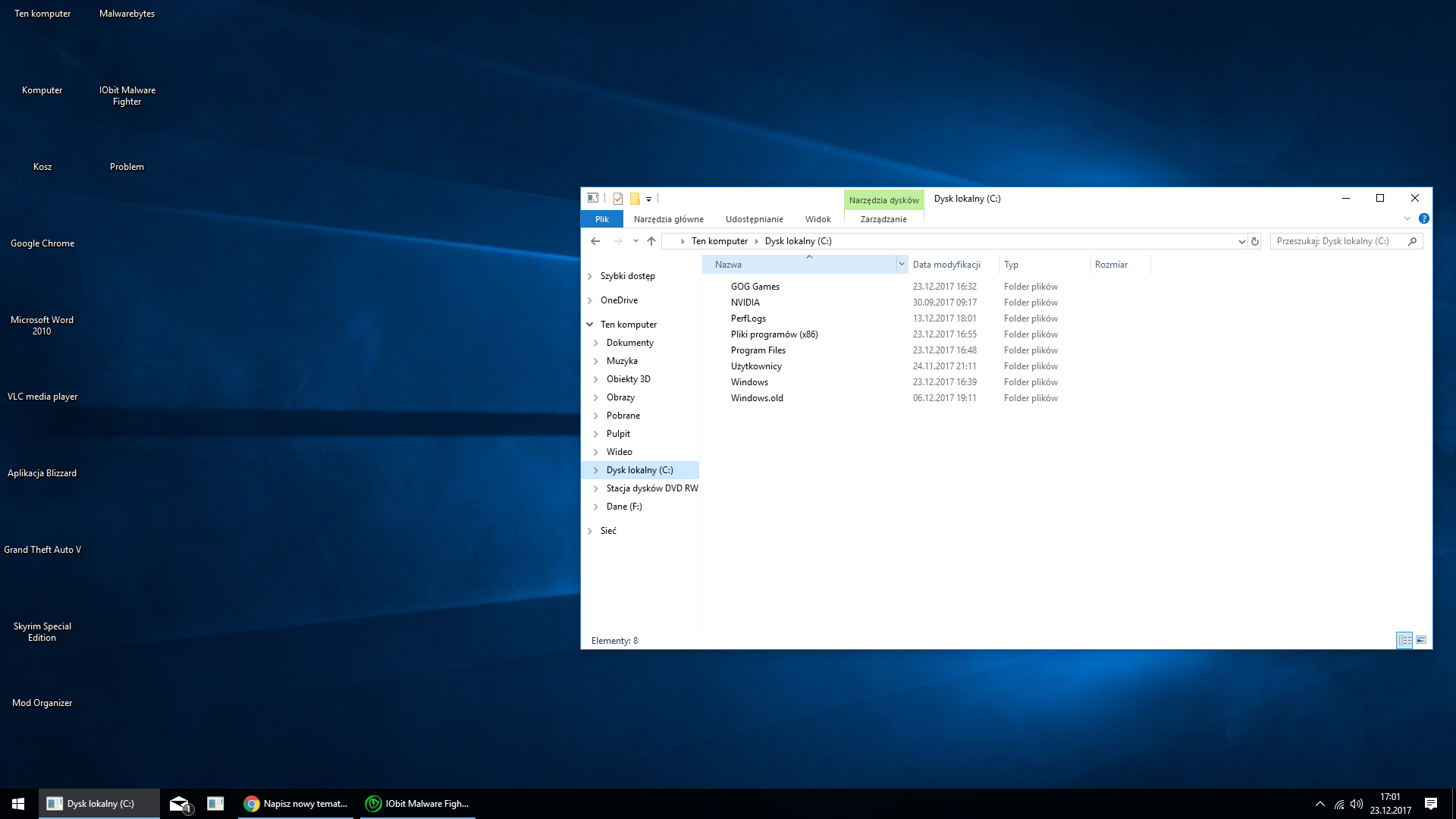Select Stacja dysków DVD RW drive
This screenshot has width=1456, height=819.
pos(652,488)
